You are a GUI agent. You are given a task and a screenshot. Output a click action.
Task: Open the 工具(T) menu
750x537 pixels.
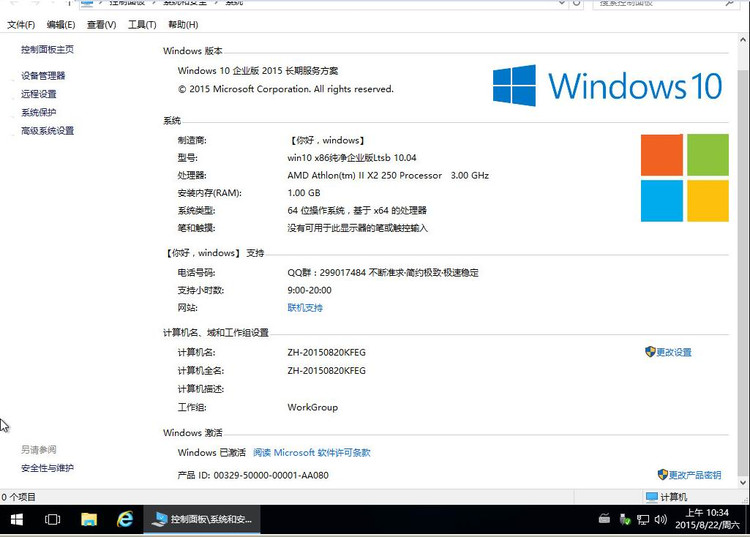(142, 24)
